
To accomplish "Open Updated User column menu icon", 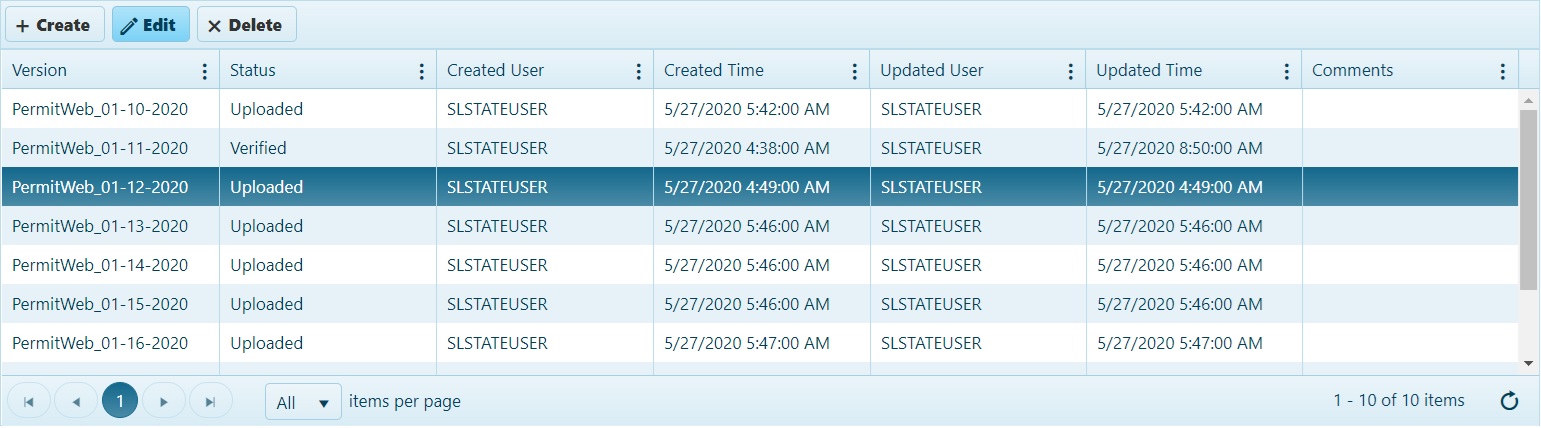I will tap(1070, 71).
